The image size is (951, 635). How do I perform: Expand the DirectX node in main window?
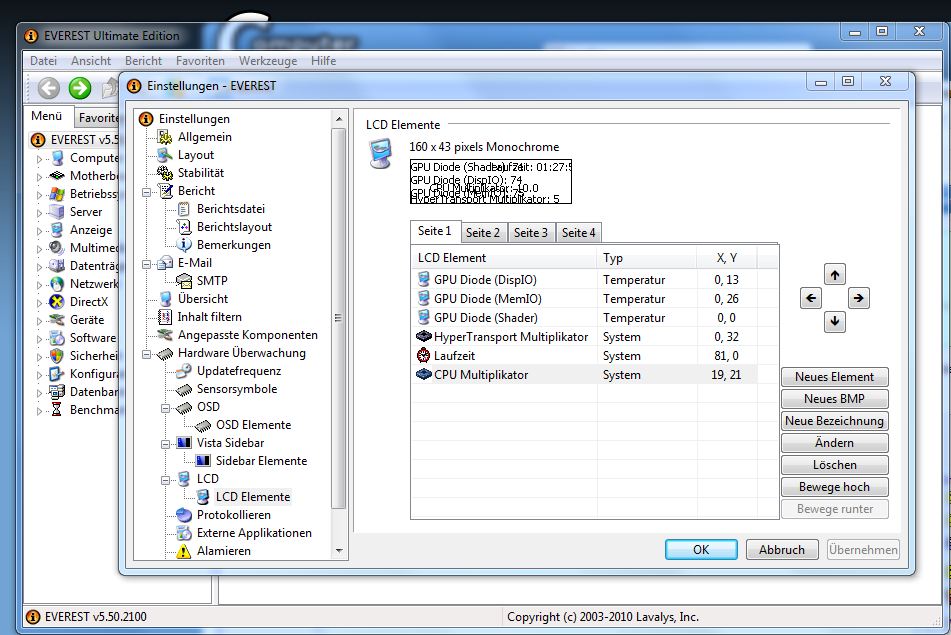(39, 303)
